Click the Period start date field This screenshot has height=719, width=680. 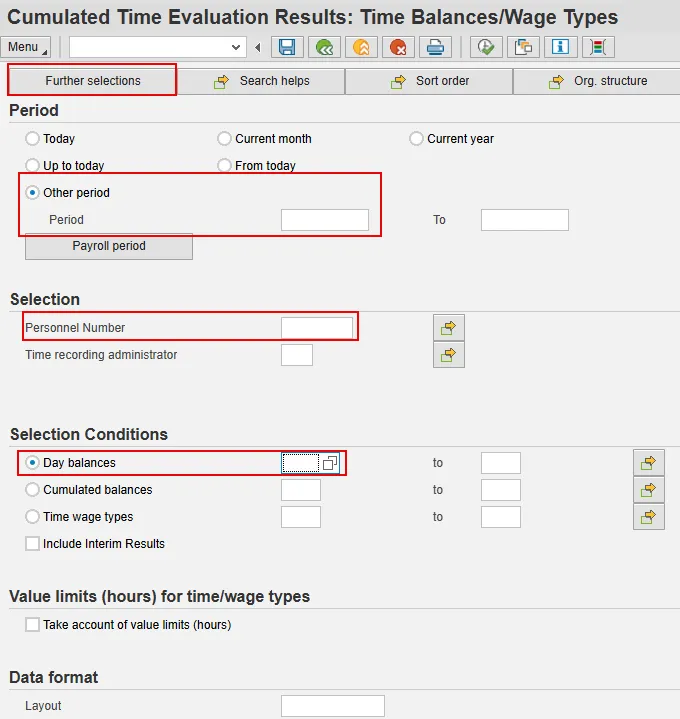[x=325, y=220]
